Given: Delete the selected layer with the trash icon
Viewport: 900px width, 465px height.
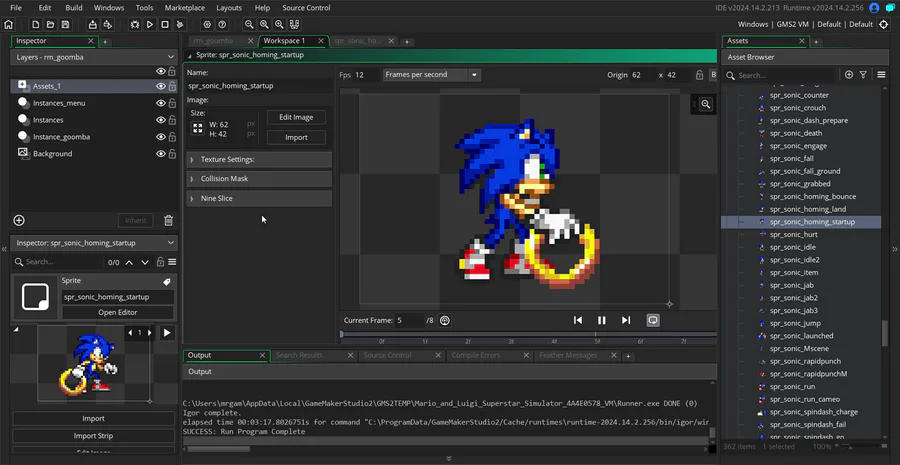Looking at the screenshot, I should click(x=168, y=220).
